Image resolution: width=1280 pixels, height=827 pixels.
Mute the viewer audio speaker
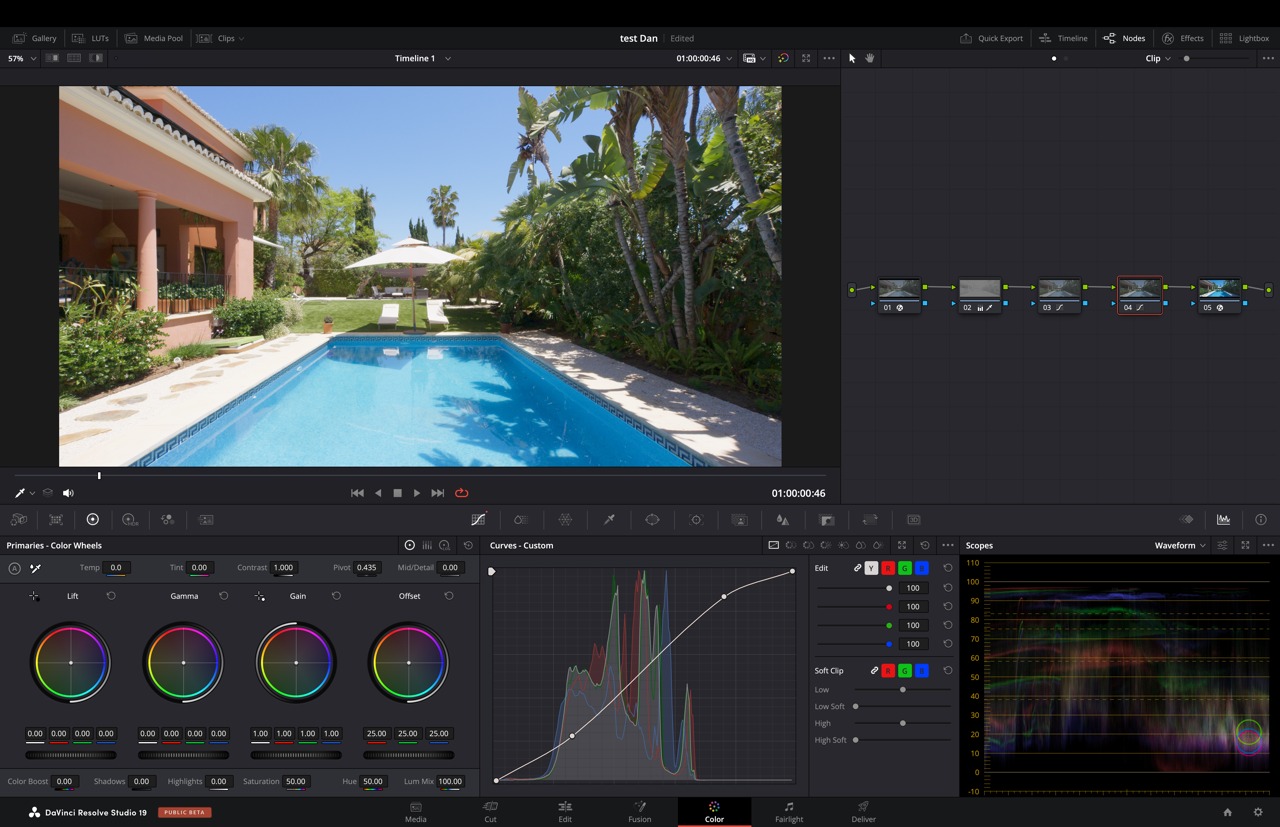pyautogui.click(x=68, y=493)
